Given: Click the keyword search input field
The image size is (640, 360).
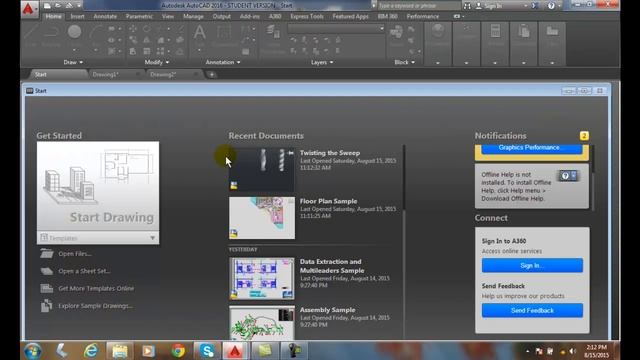Looking at the screenshot, I should [419, 6].
